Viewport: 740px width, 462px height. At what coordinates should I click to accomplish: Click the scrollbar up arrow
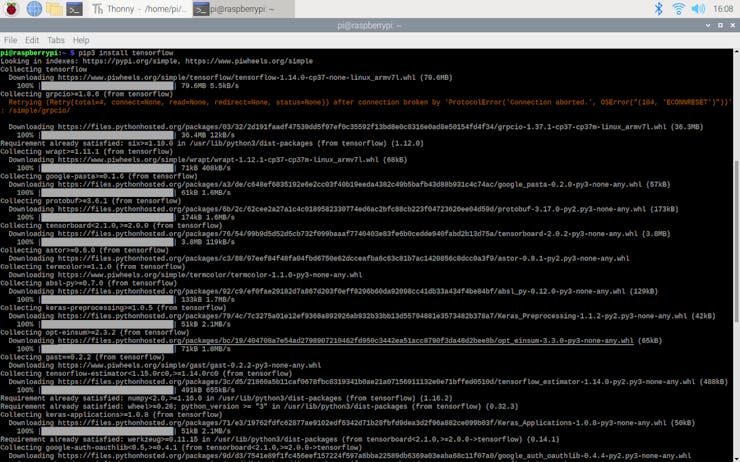[737, 51]
